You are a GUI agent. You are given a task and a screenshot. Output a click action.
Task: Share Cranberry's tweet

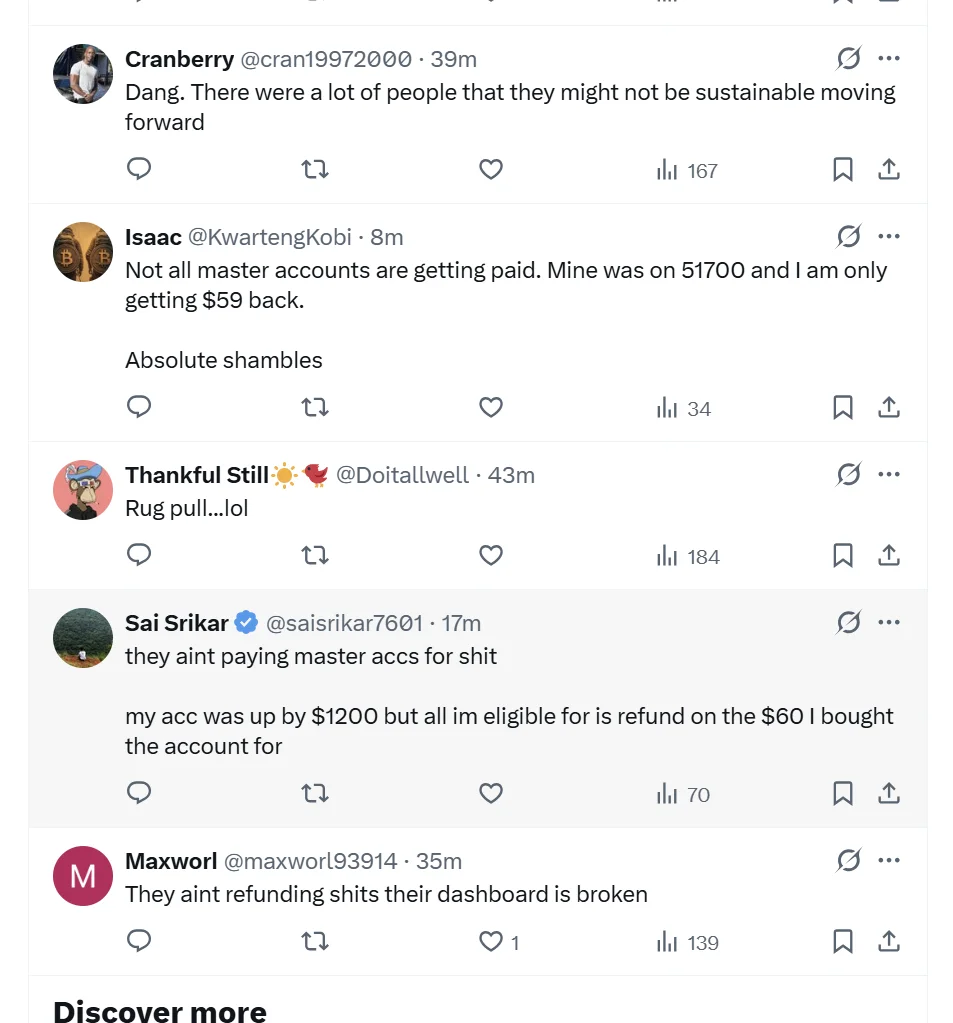pyautogui.click(x=888, y=169)
